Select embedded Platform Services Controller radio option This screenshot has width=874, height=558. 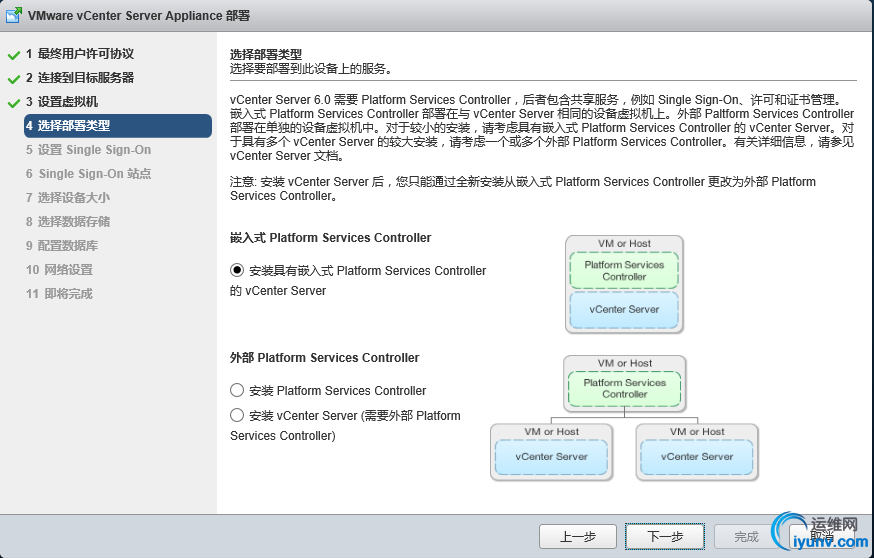point(237,270)
